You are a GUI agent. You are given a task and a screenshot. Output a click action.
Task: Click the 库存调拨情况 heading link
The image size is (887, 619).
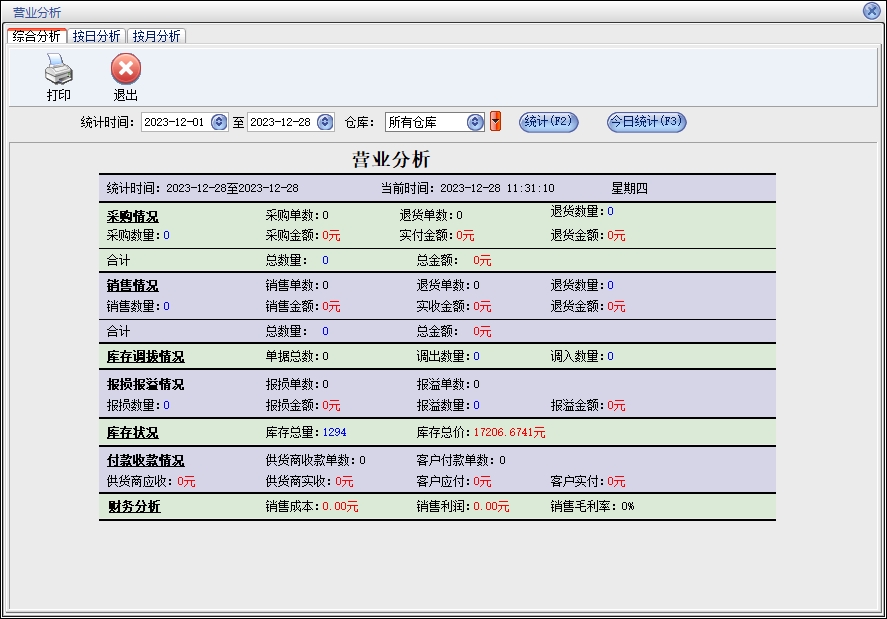tap(145, 357)
